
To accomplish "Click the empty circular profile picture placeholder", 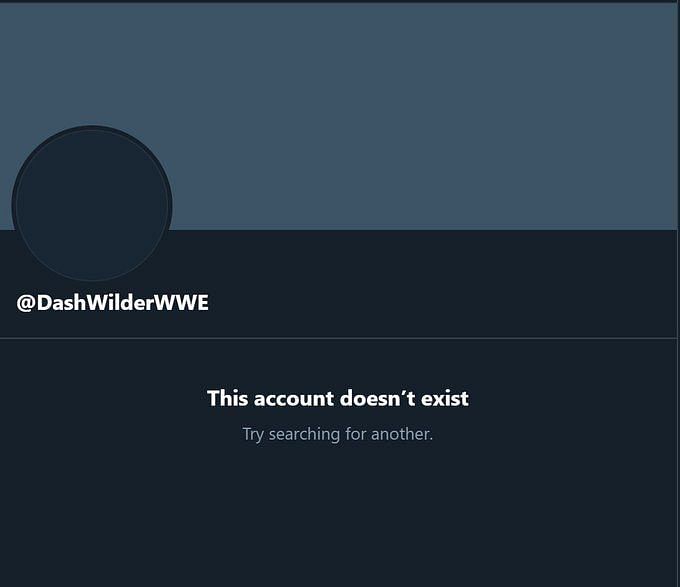I will pyautogui.click(x=92, y=204).
